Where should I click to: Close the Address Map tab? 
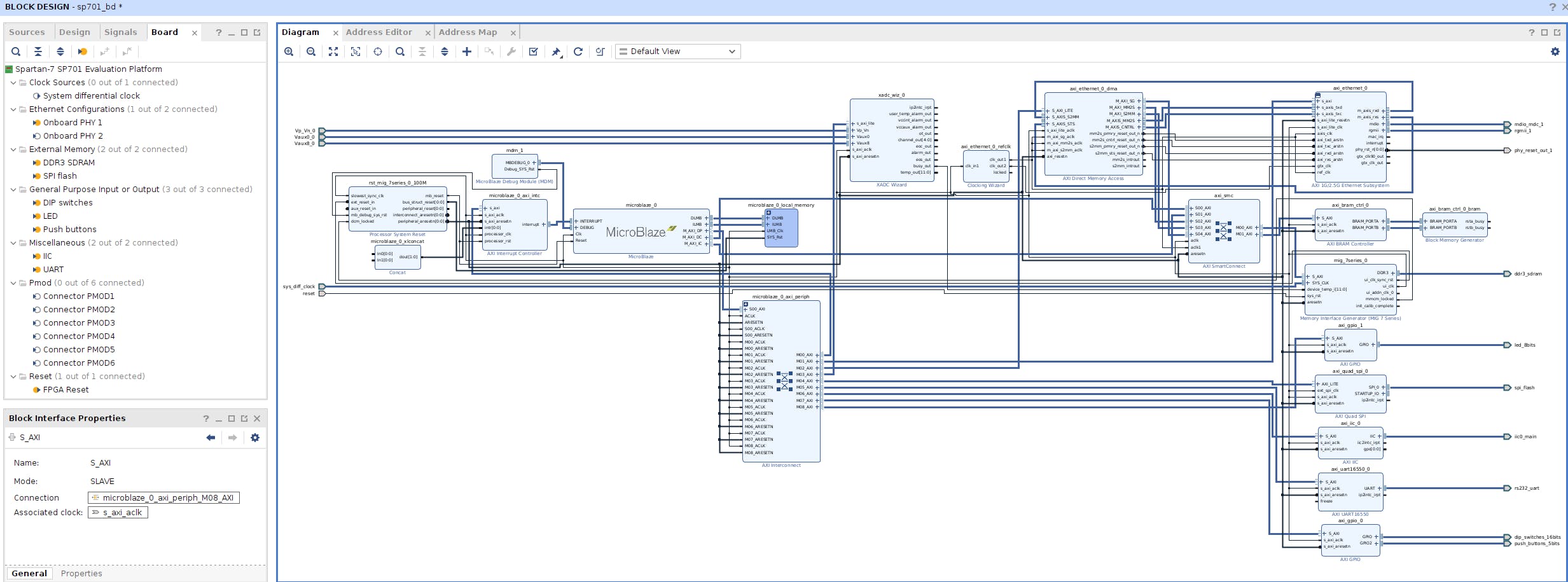(513, 33)
